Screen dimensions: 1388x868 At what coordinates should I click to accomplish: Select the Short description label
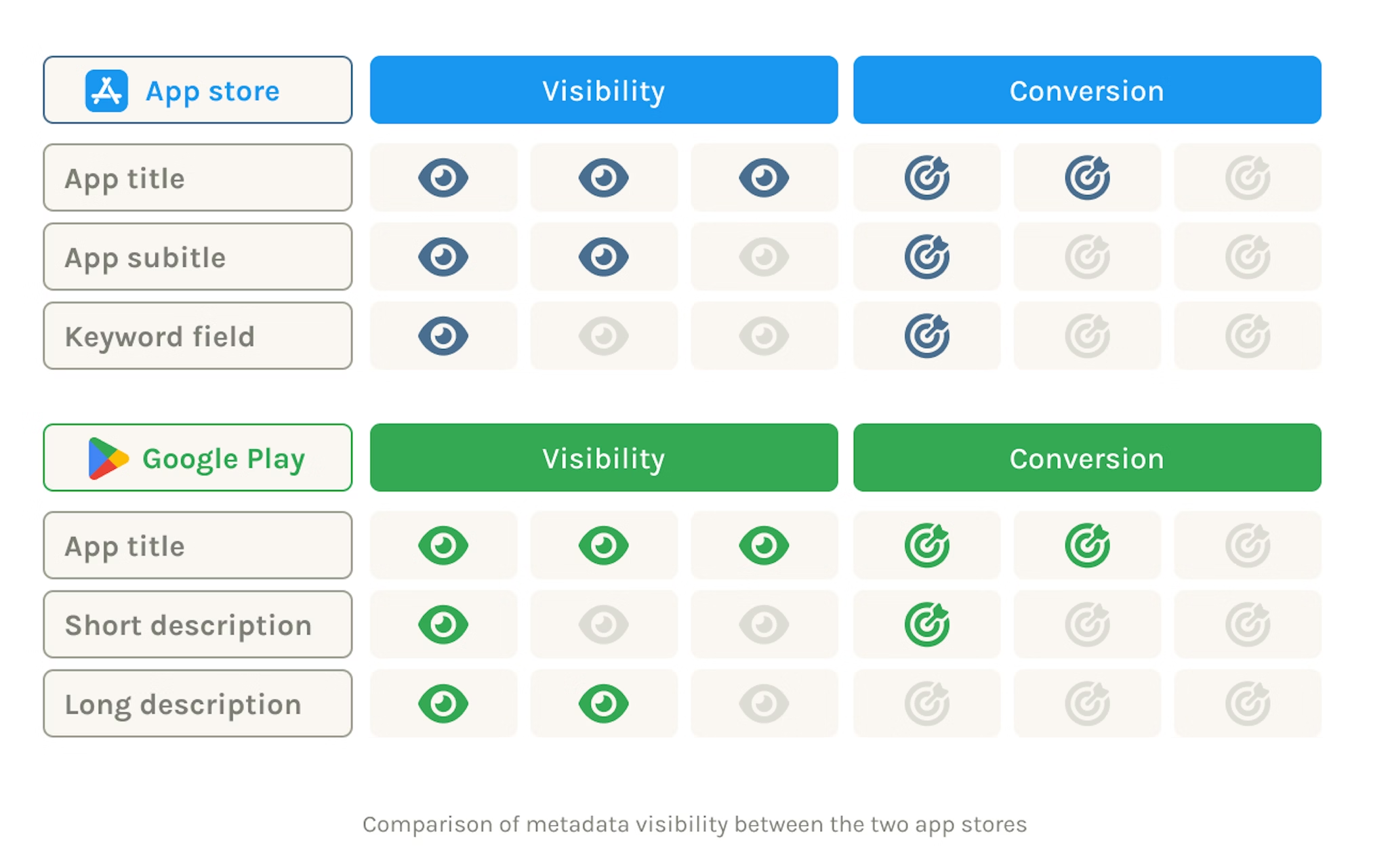click(197, 625)
